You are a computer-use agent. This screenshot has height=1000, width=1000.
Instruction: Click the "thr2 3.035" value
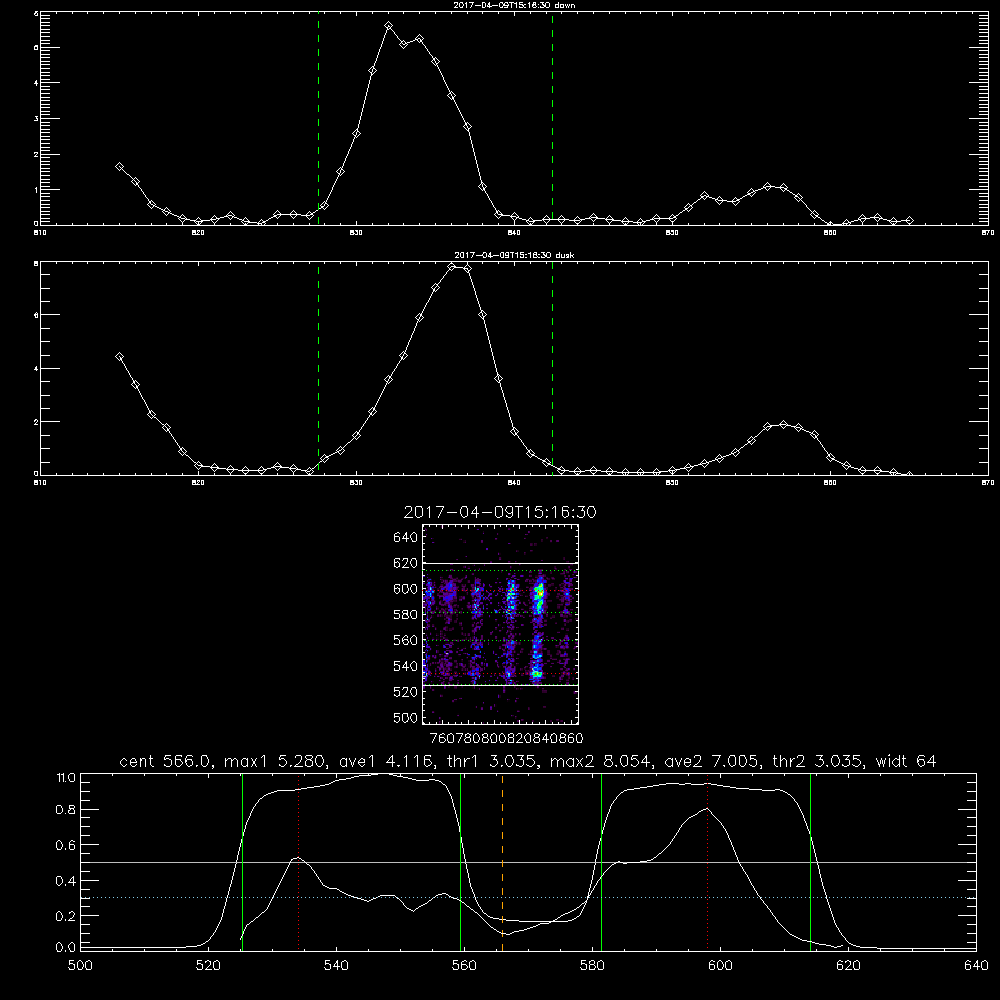[818, 761]
